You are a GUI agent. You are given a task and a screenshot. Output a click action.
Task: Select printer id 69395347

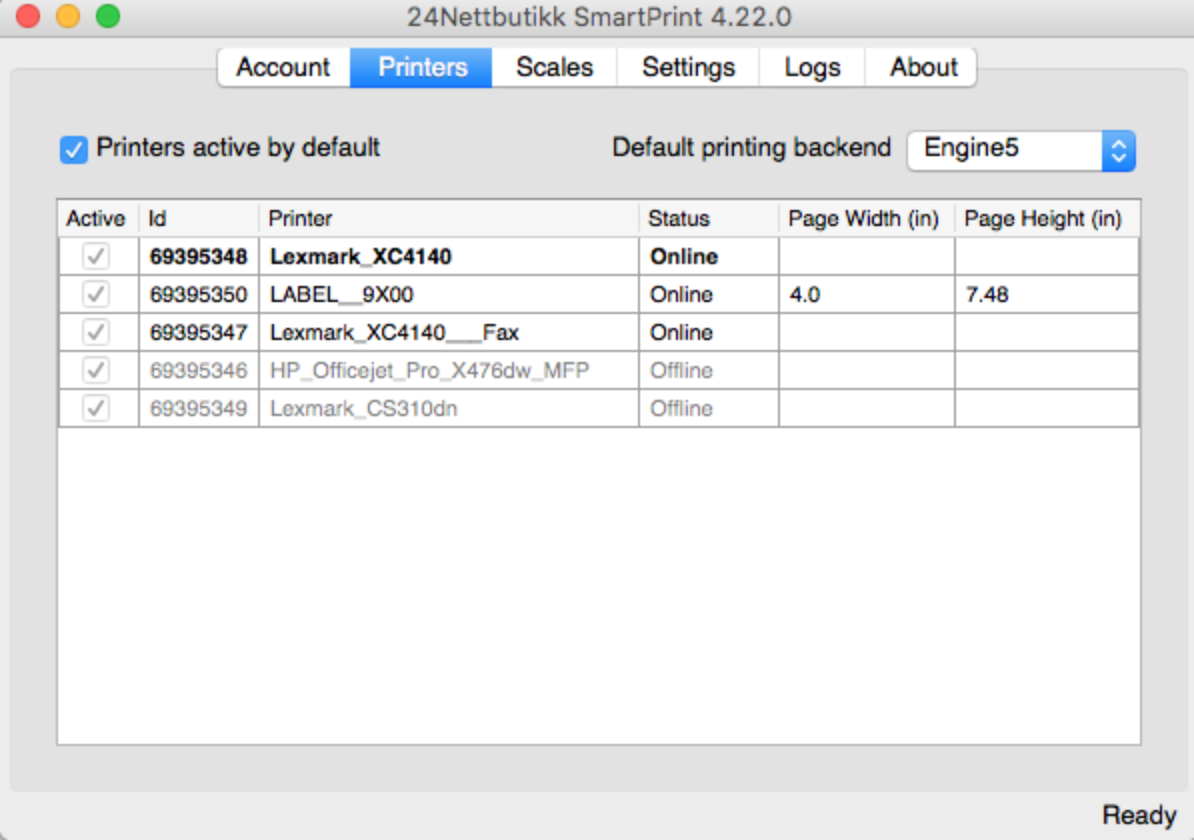pyautogui.click(x=199, y=333)
